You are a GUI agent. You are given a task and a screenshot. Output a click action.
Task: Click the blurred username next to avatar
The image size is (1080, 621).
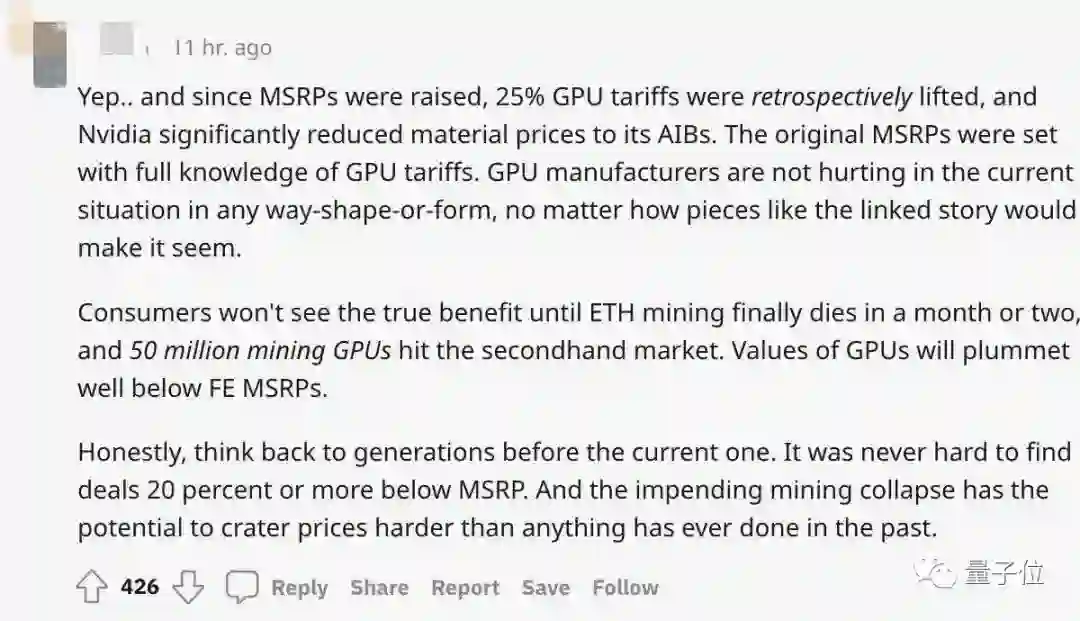click(x=118, y=40)
